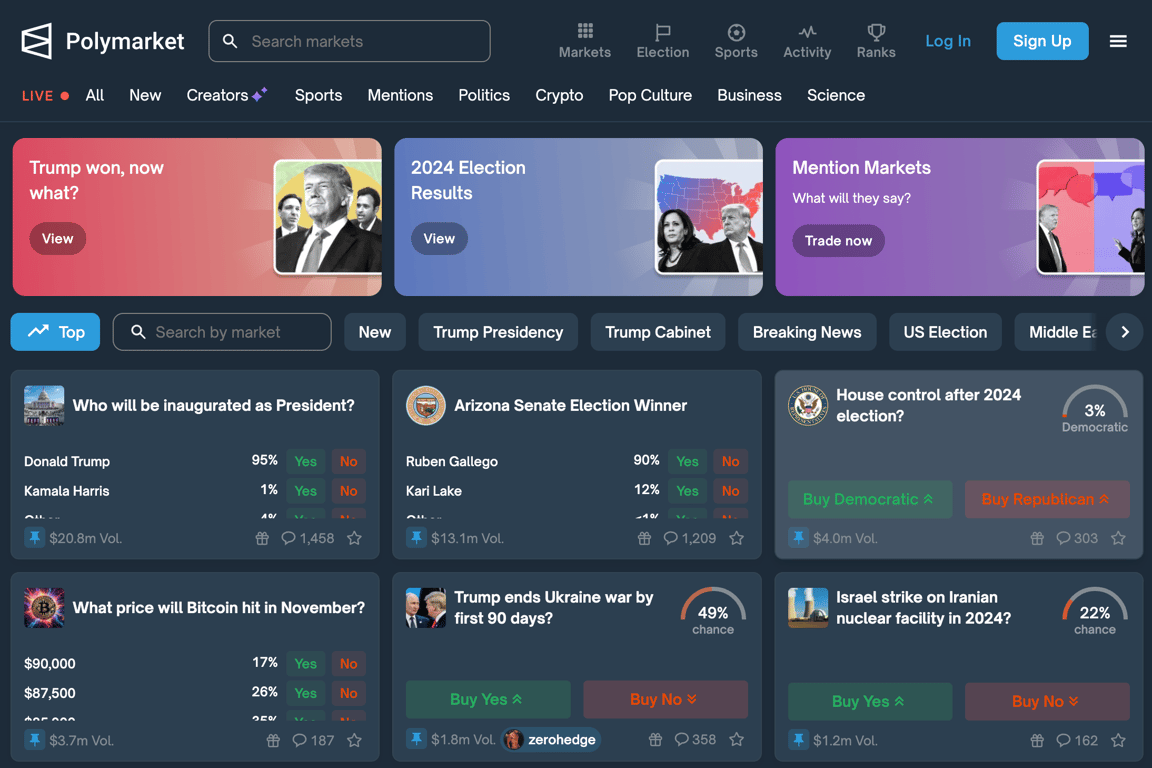This screenshot has width=1152, height=768.
Task: Open the Polymarket logo home link
Action: (x=103, y=41)
